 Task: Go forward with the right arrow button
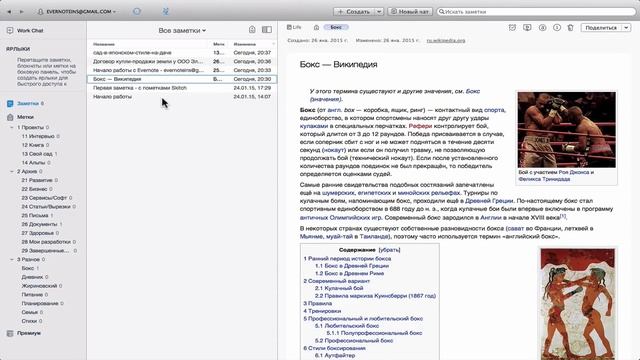pos(22,12)
